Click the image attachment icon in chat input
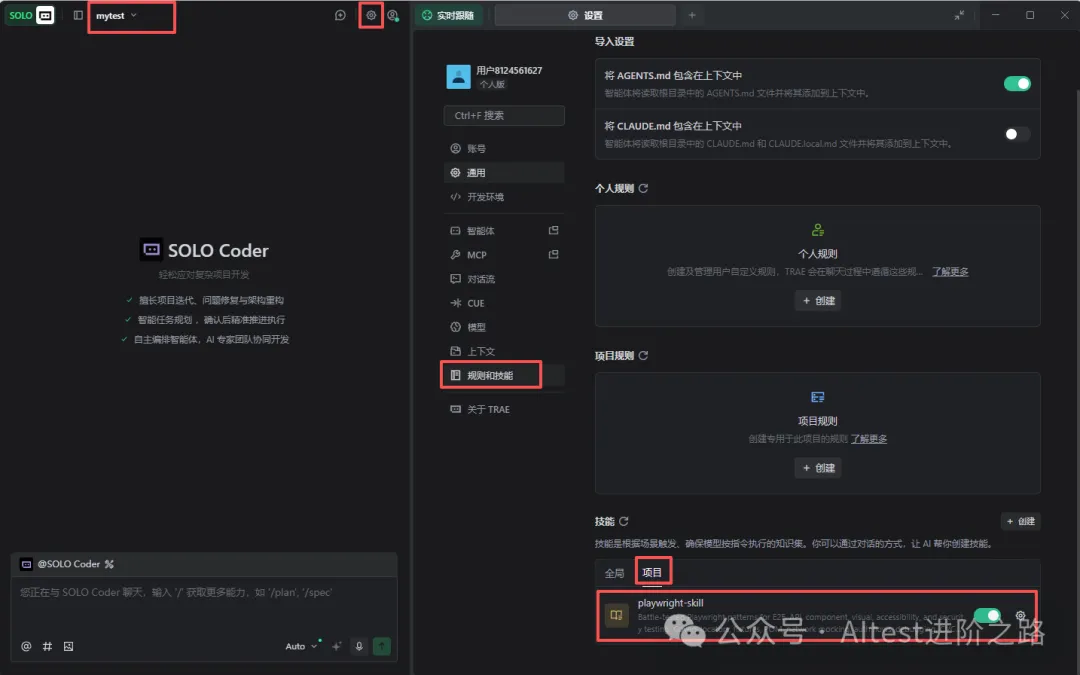Screen dimensions: 1080x675 point(68,646)
